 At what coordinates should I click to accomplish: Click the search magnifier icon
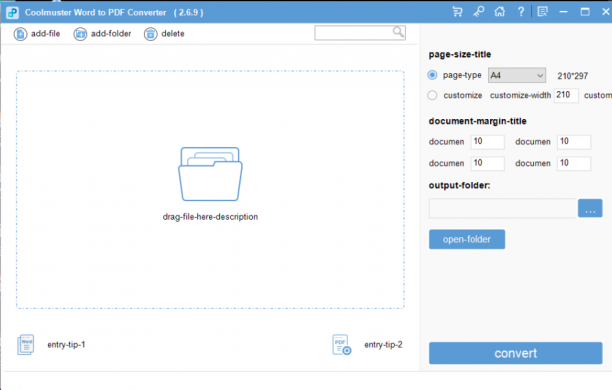click(x=398, y=32)
